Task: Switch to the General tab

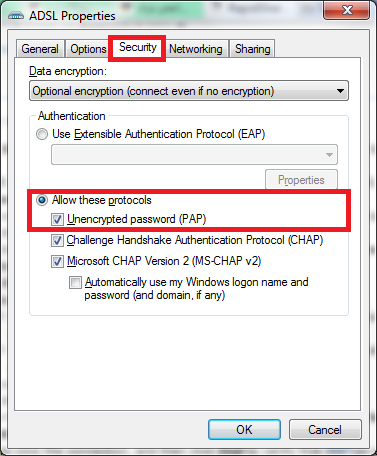Action: click(x=40, y=49)
